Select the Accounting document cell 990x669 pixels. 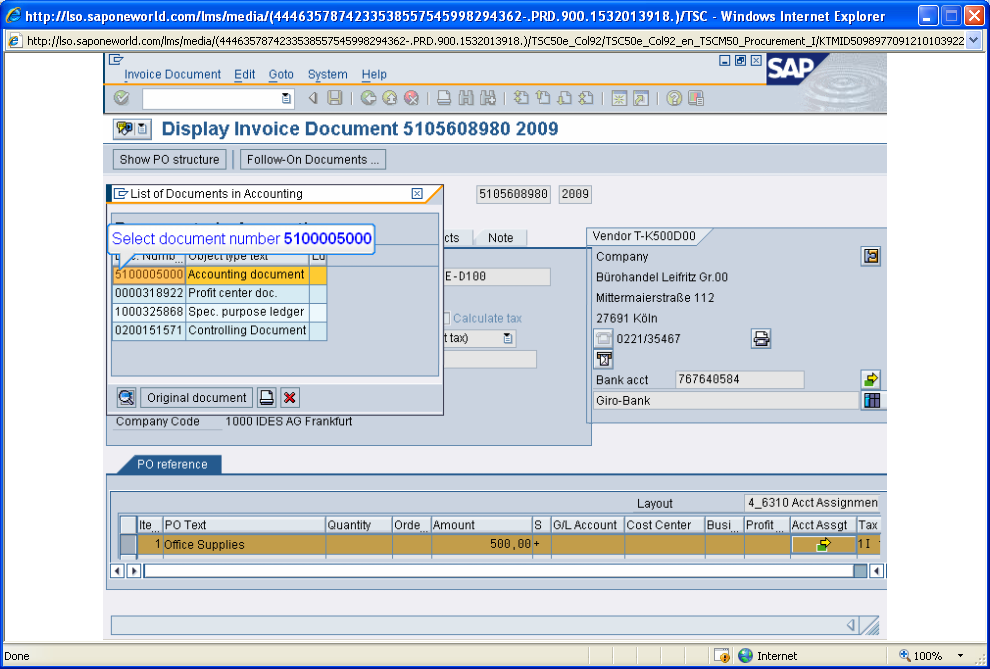[247, 275]
